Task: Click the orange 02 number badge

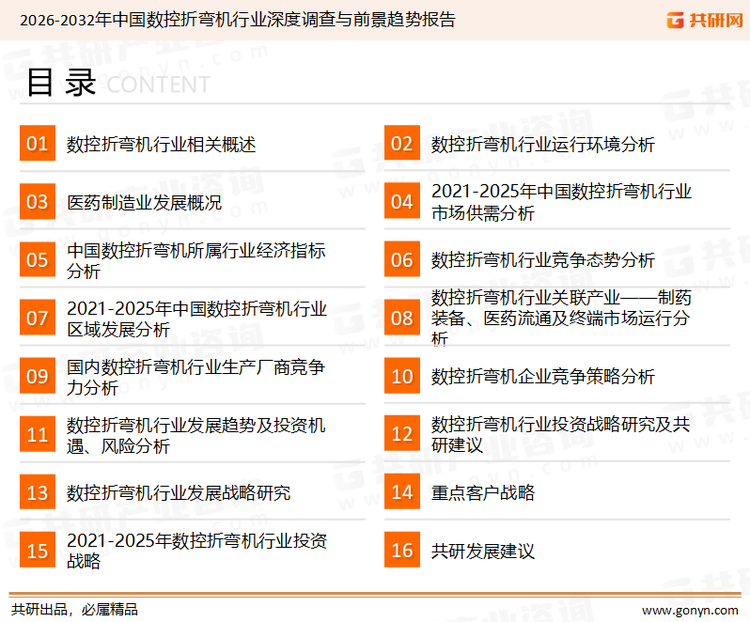Action: 402,144
